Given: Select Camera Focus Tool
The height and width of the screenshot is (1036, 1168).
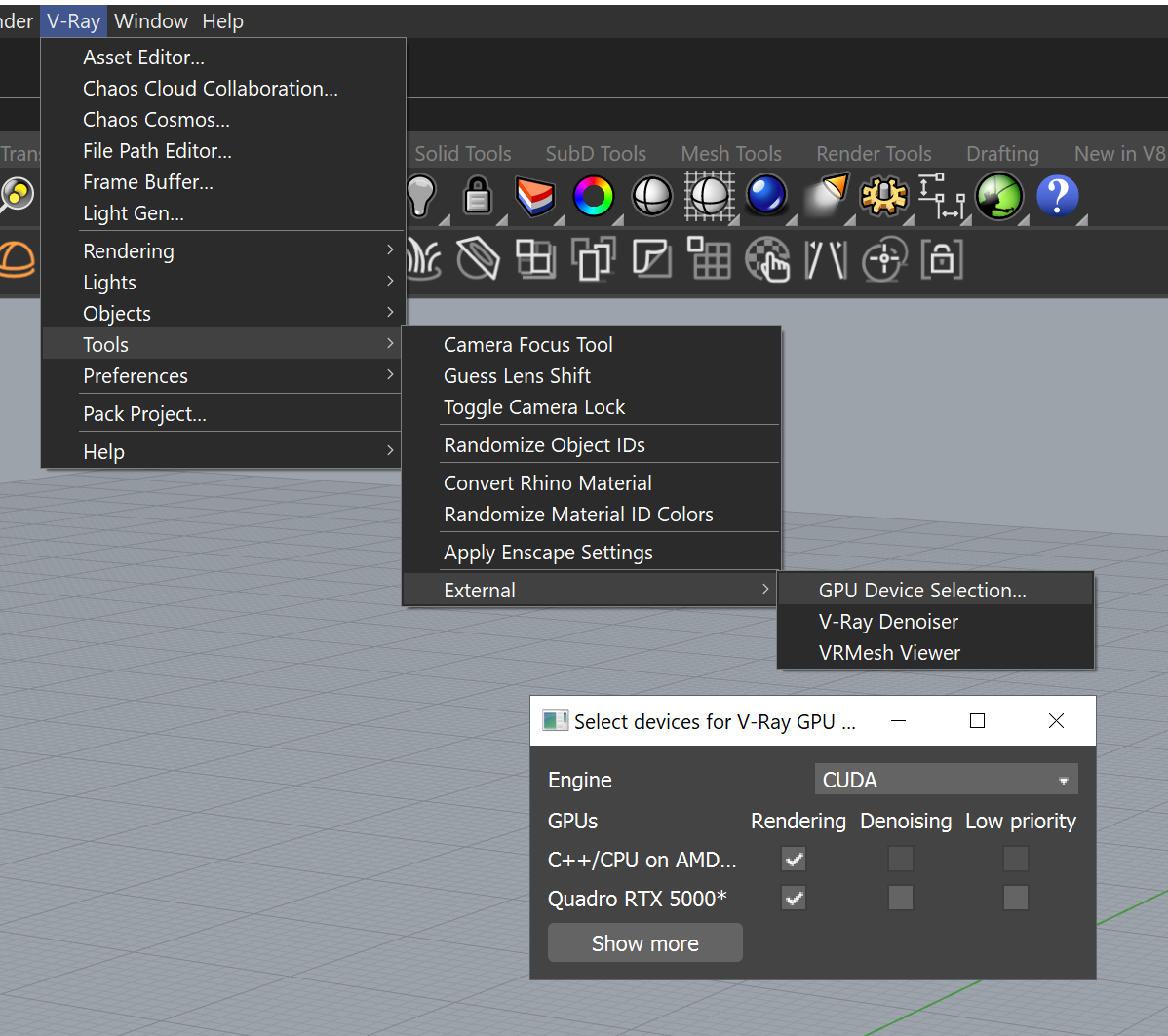Looking at the screenshot, I should 591,345.
